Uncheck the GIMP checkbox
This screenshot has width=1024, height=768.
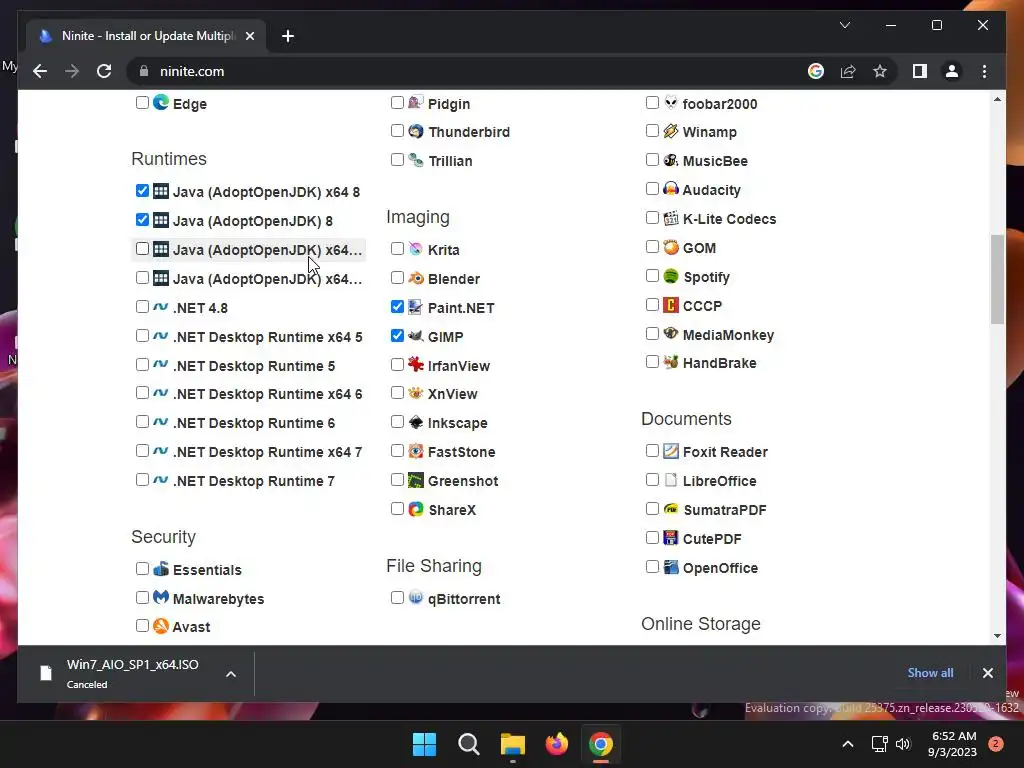397,336
